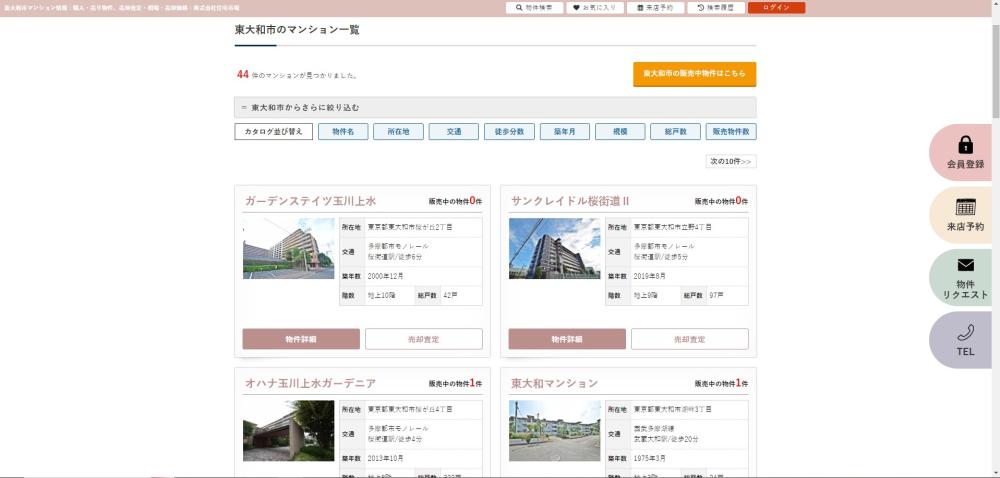
Task: Click address 東京都東大和市立野4丁目
Action: [673, 227]
